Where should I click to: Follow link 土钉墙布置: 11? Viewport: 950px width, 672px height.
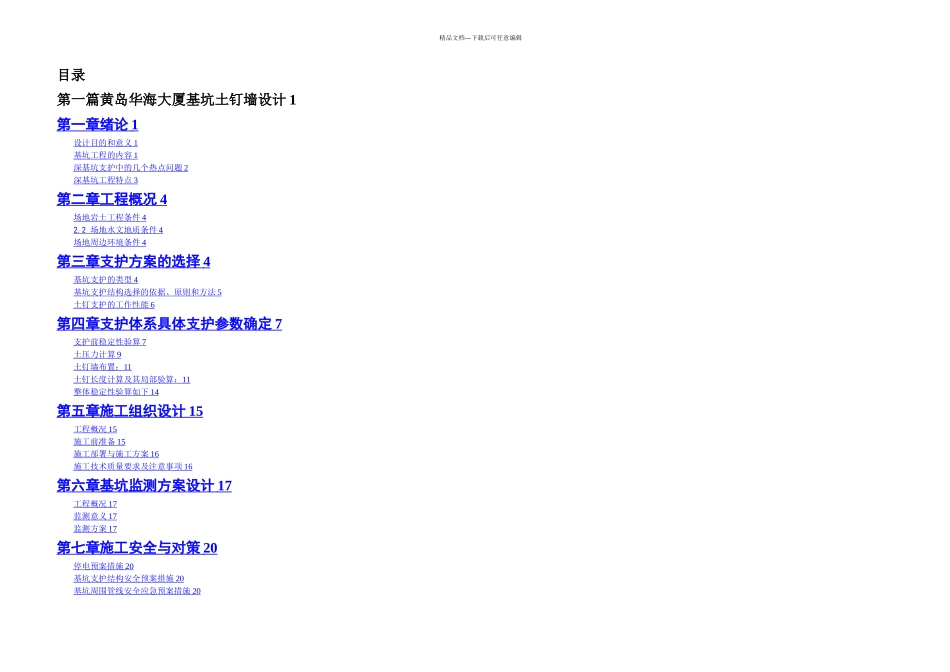[102, 367]
